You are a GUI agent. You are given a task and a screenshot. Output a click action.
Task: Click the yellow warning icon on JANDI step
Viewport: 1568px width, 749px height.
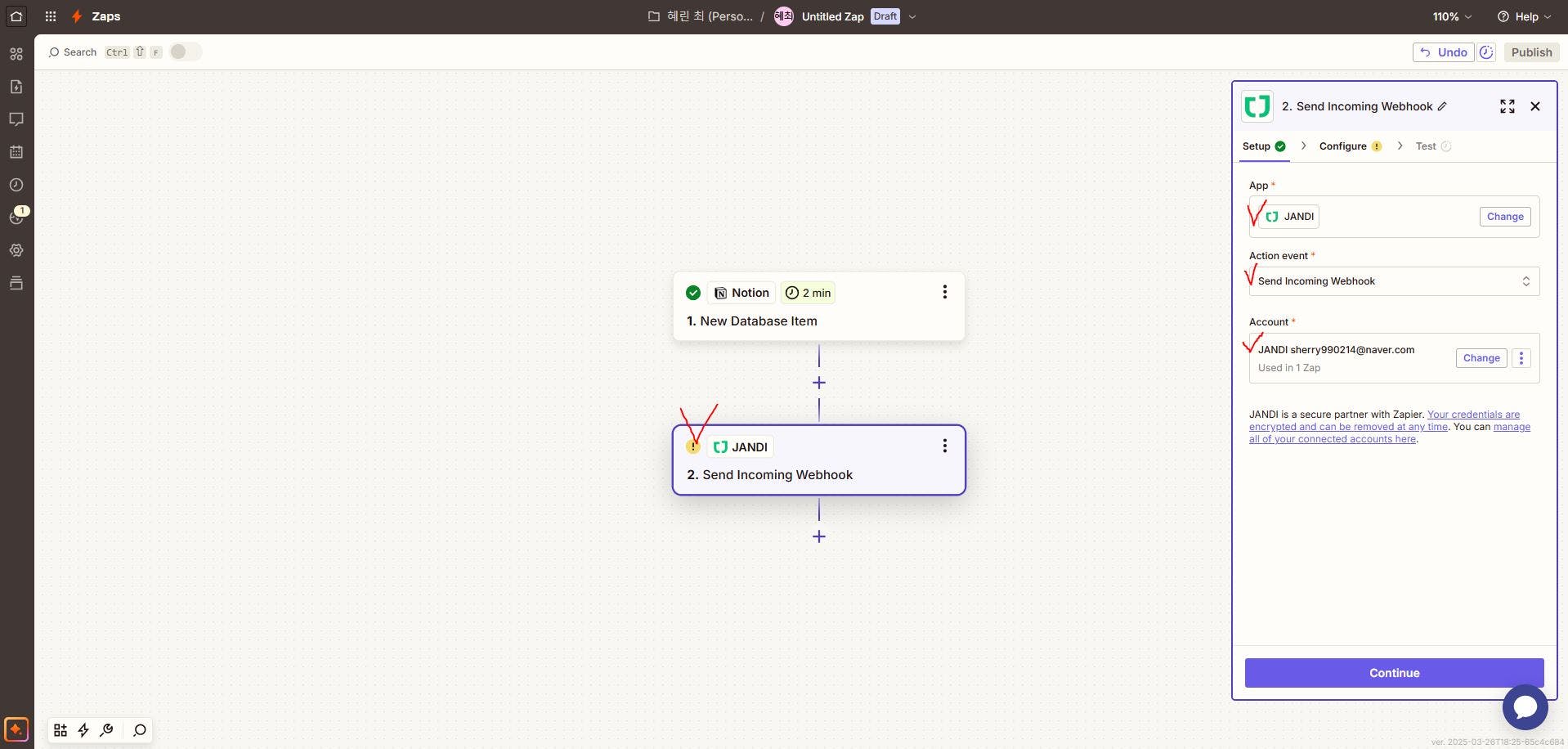point(693,446)
